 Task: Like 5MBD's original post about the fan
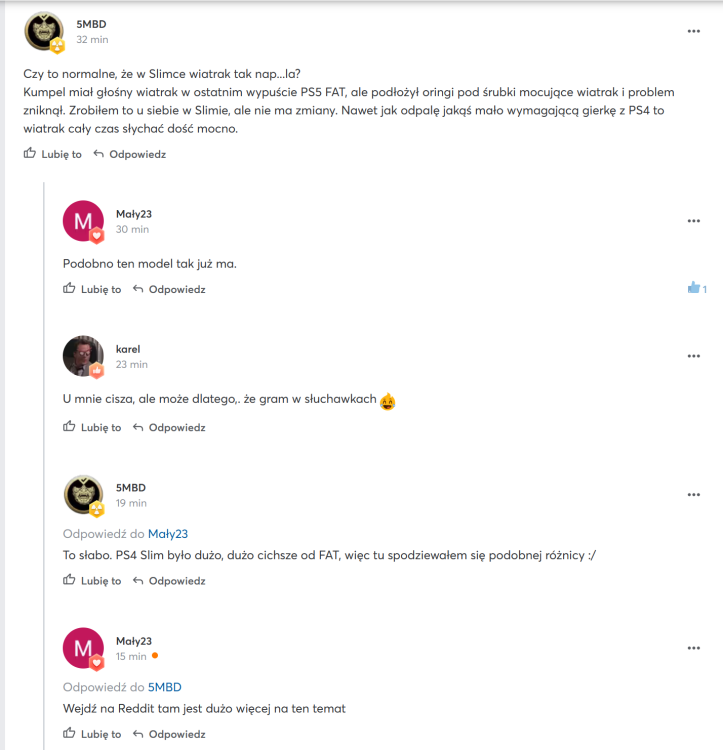(53, 154)
